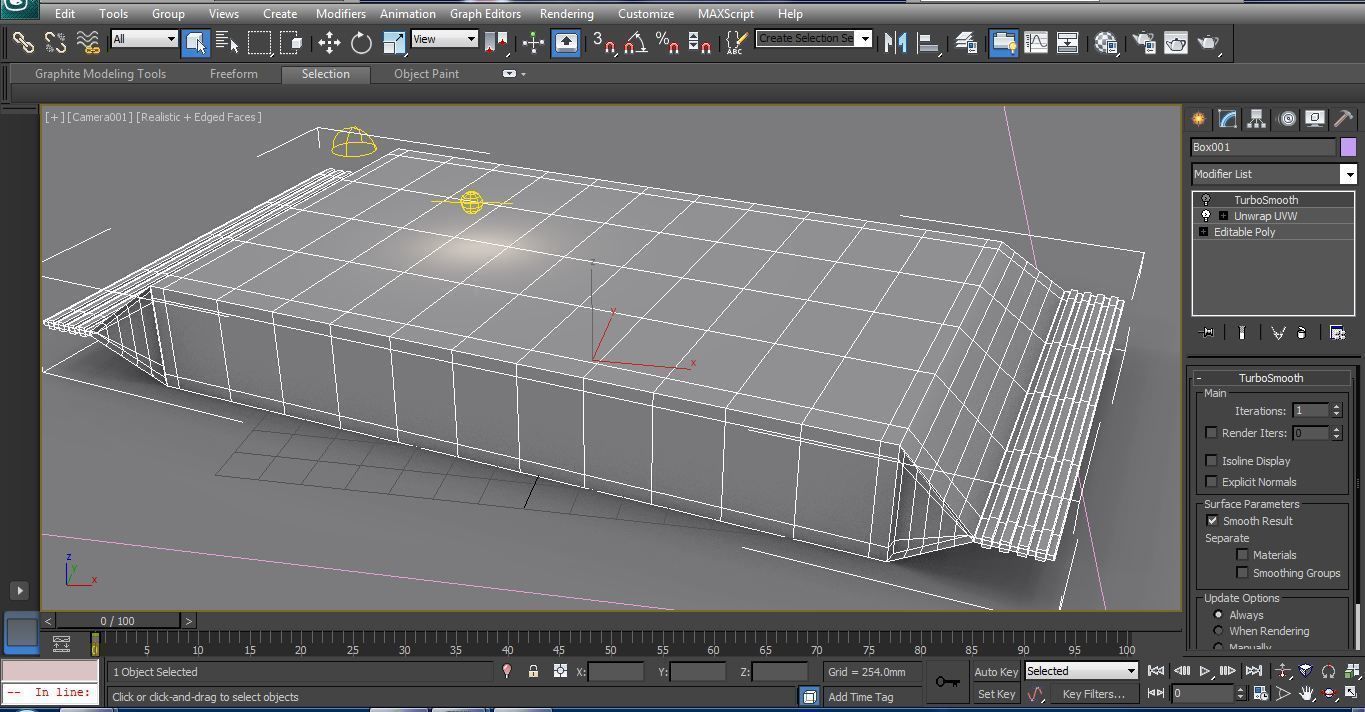The image size is (1365, 712).
Task: Select Always update option
Action: [x=1218, y=615]
